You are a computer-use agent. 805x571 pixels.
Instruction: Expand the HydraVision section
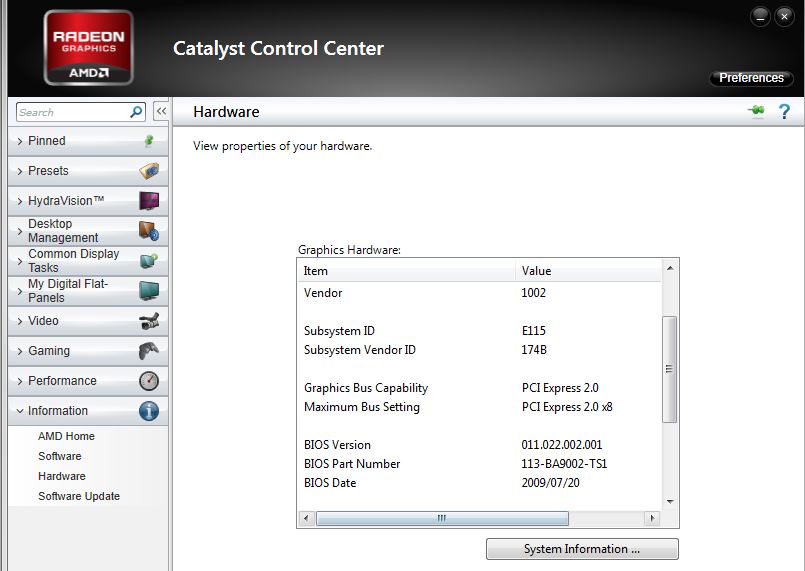pyautogui.click(x=88, y=201)
